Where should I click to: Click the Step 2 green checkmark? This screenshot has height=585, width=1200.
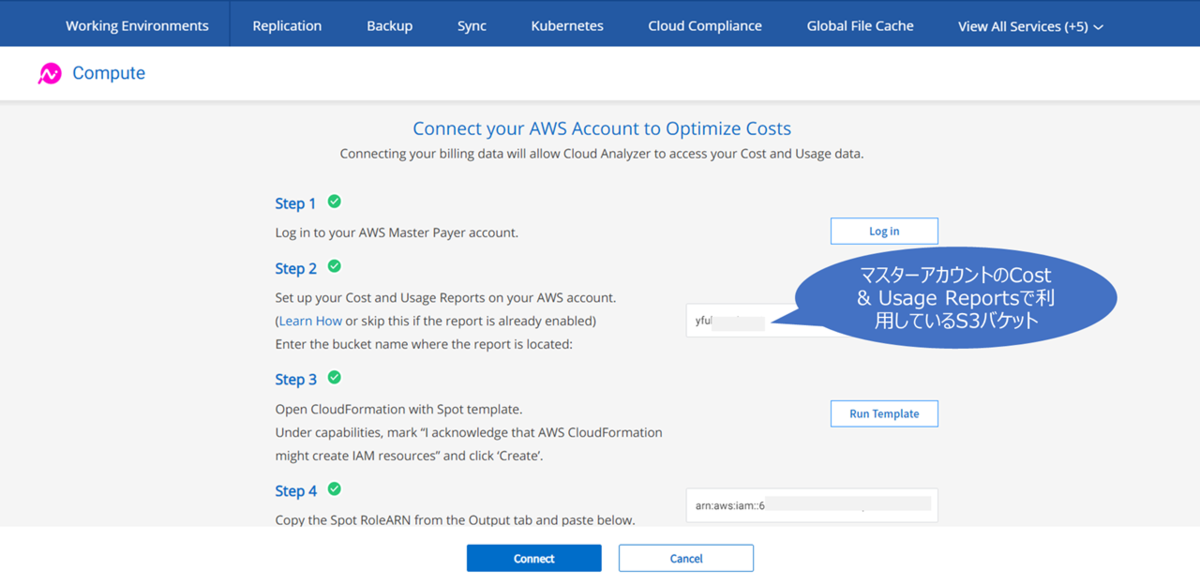[x=334, y=267]
